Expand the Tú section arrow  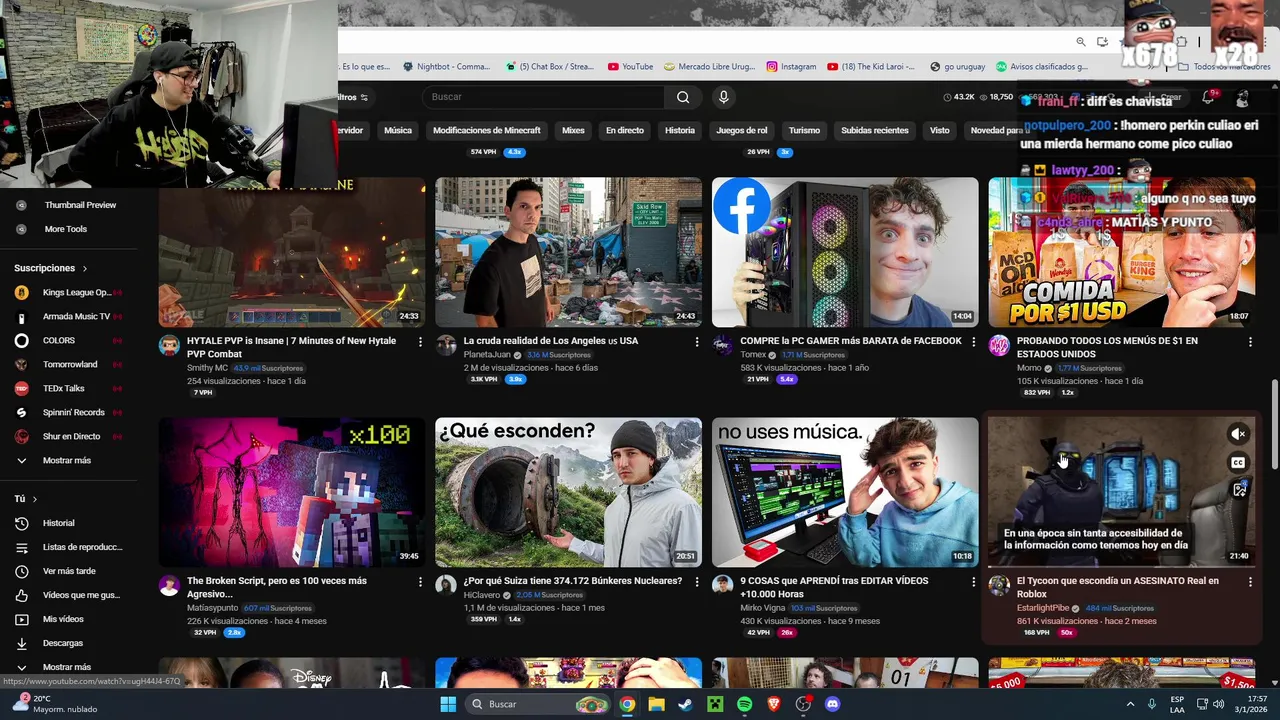[x=35, y=499]
